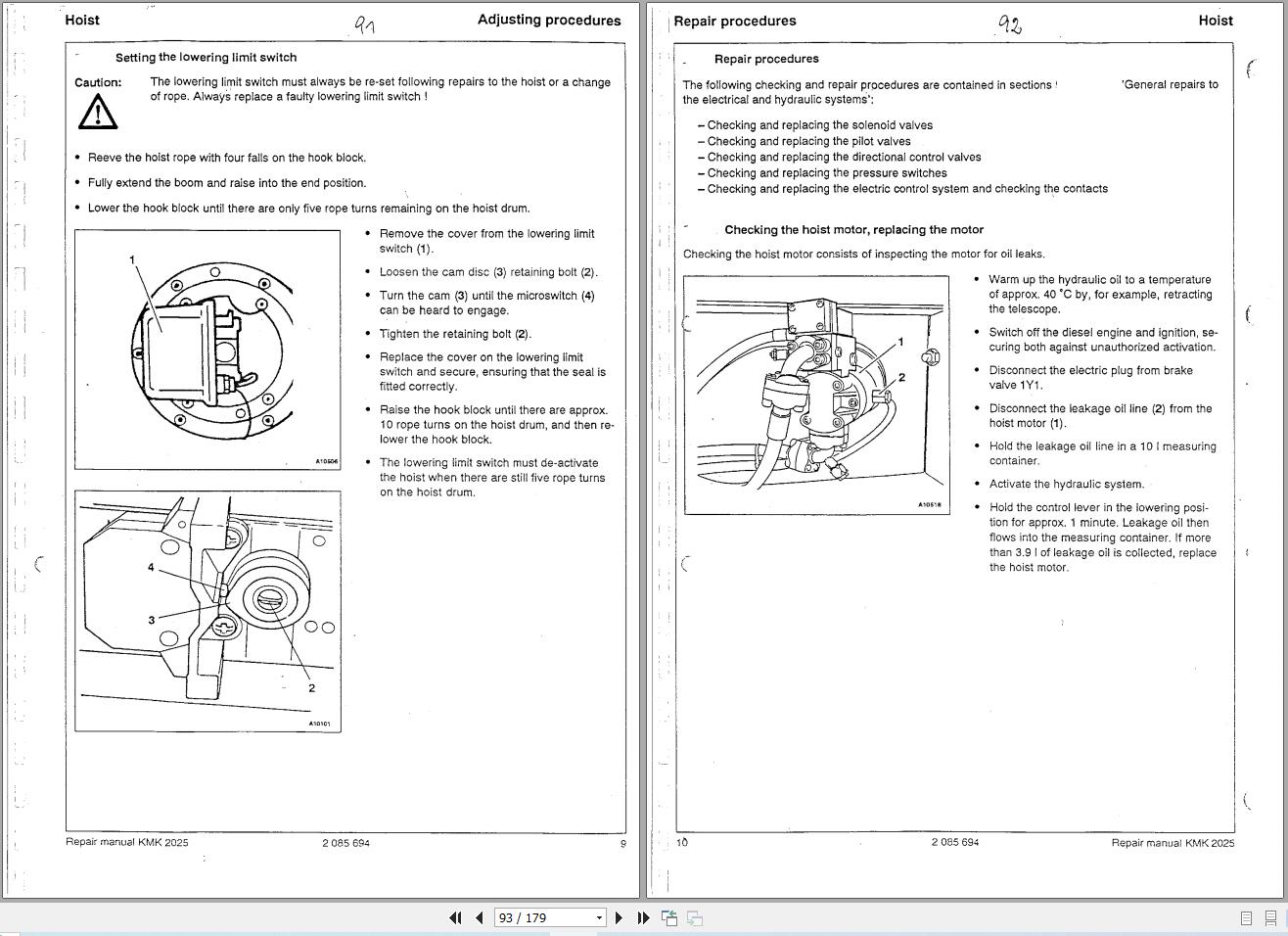Click the hoist motor diagram A10518
The image size is (1288, 936).
point(815,395)
